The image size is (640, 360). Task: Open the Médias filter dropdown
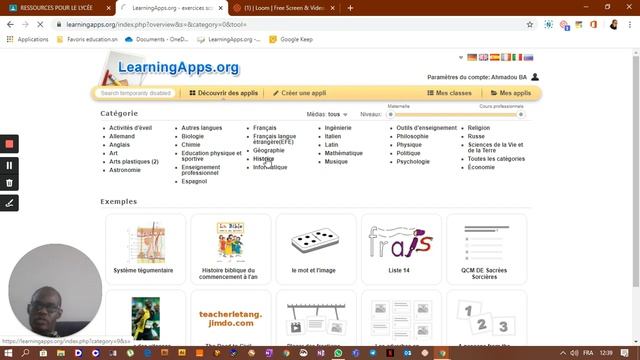pyautogui.click(x=327, y=114)
